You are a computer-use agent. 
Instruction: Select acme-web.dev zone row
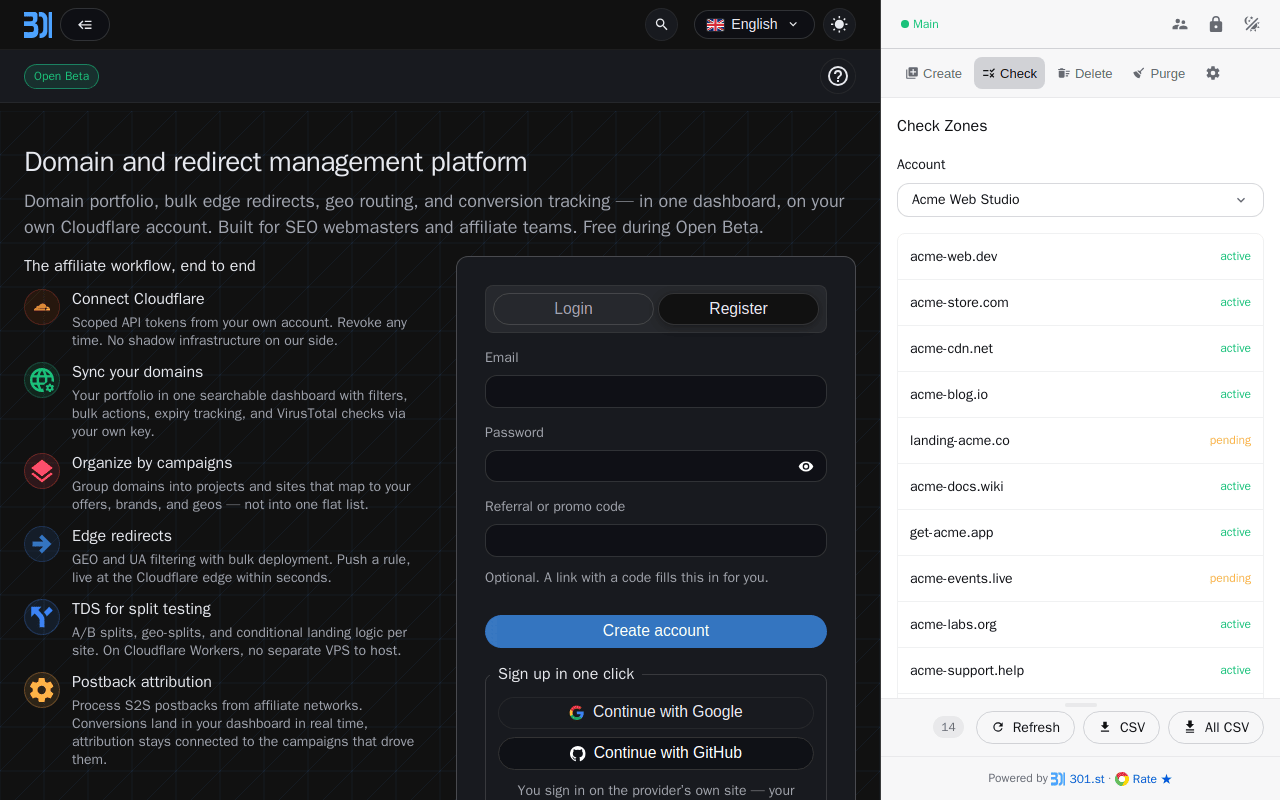click(x=1080, y=257)
